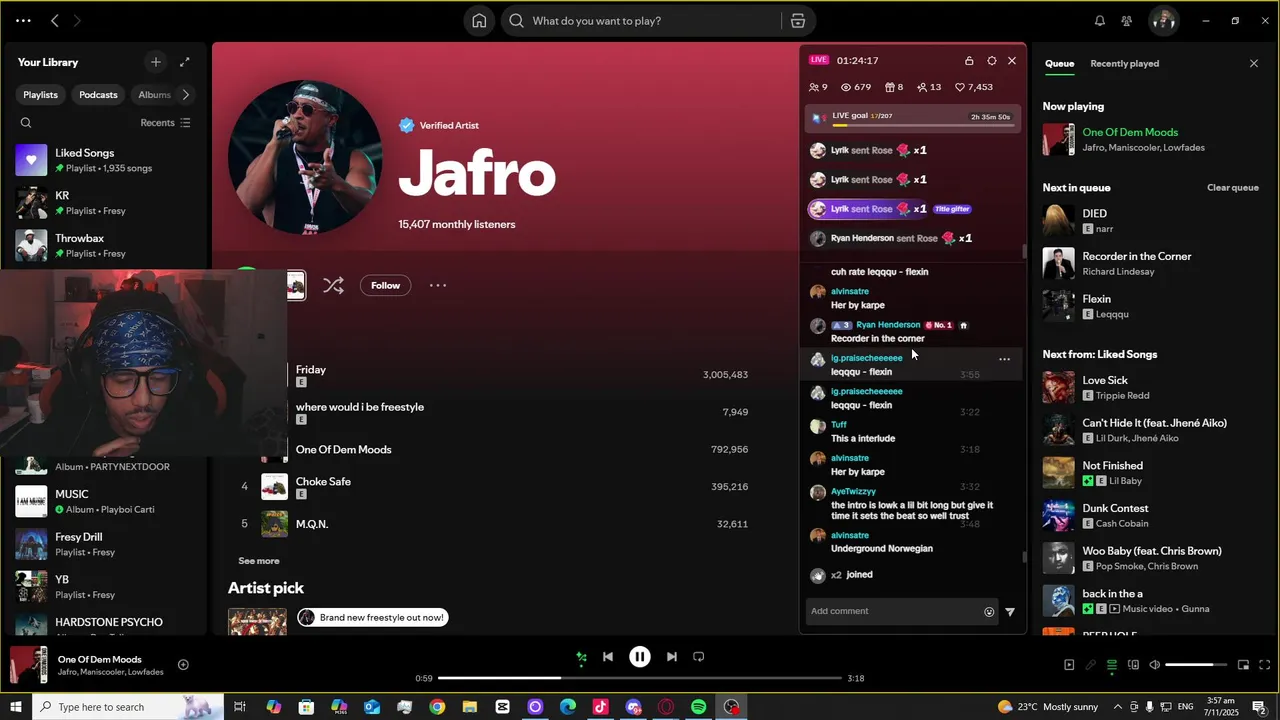Create a playlist with the plus icon
The width and height of the screenshot is (1280, 720).
(155, 62)
